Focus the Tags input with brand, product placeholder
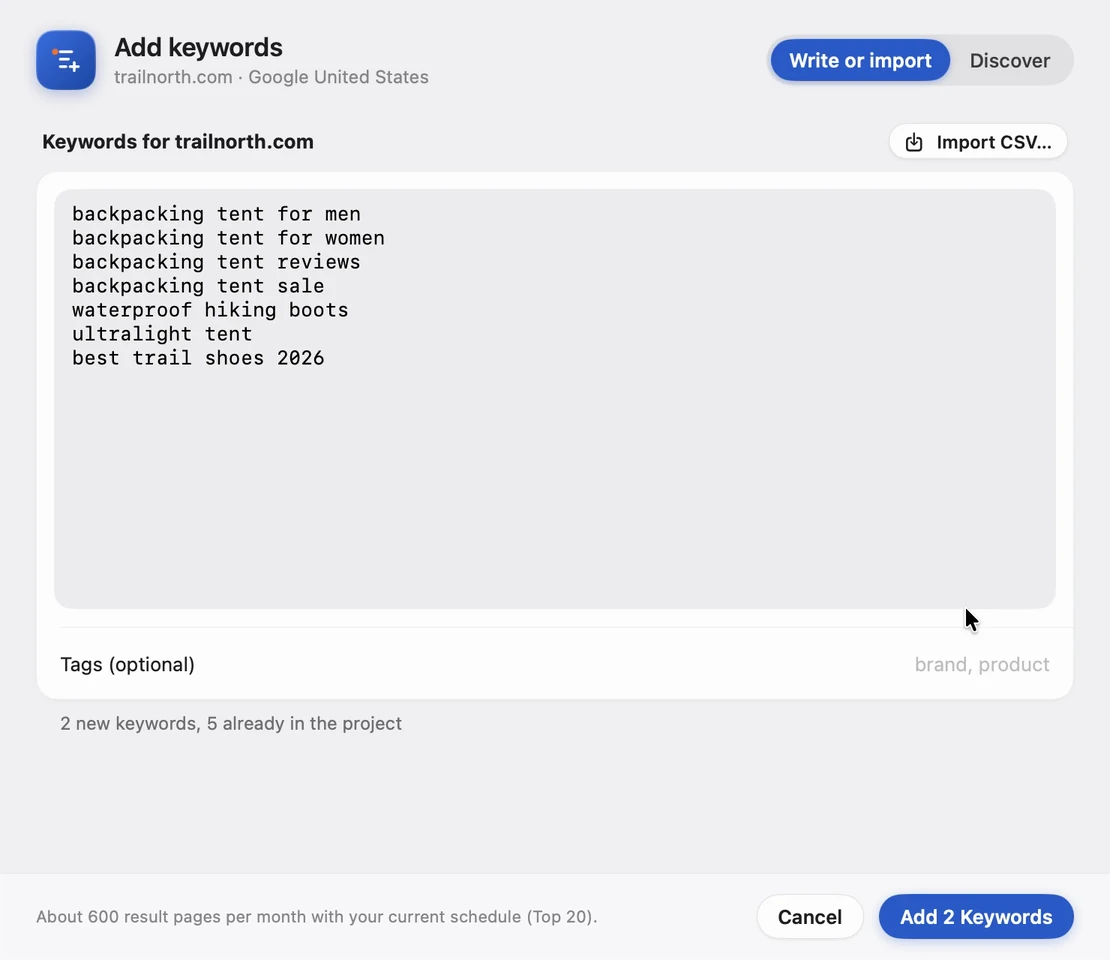This screenshot has height=960, width=1110. click(x=981, y=664)
